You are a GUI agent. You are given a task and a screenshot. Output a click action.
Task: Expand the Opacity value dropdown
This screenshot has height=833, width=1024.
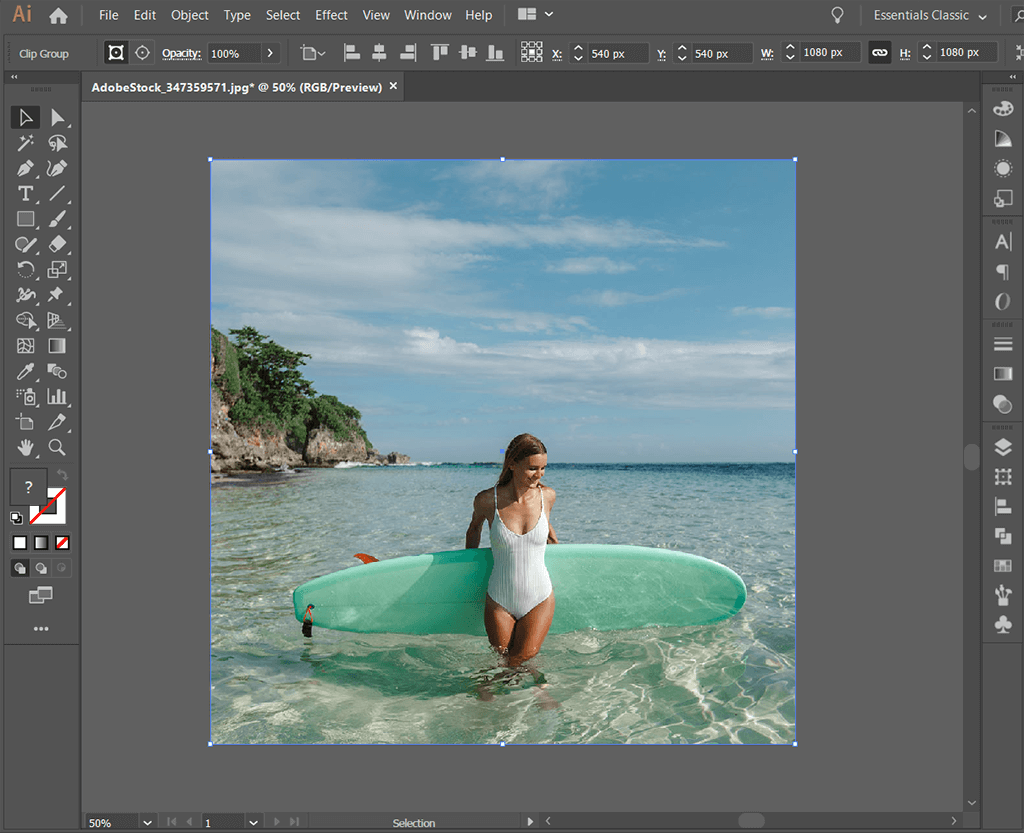click(x=268, y=52)
